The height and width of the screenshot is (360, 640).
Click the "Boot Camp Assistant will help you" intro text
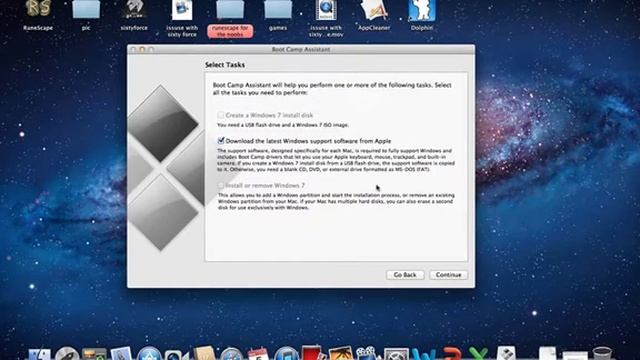coord(332,89)
